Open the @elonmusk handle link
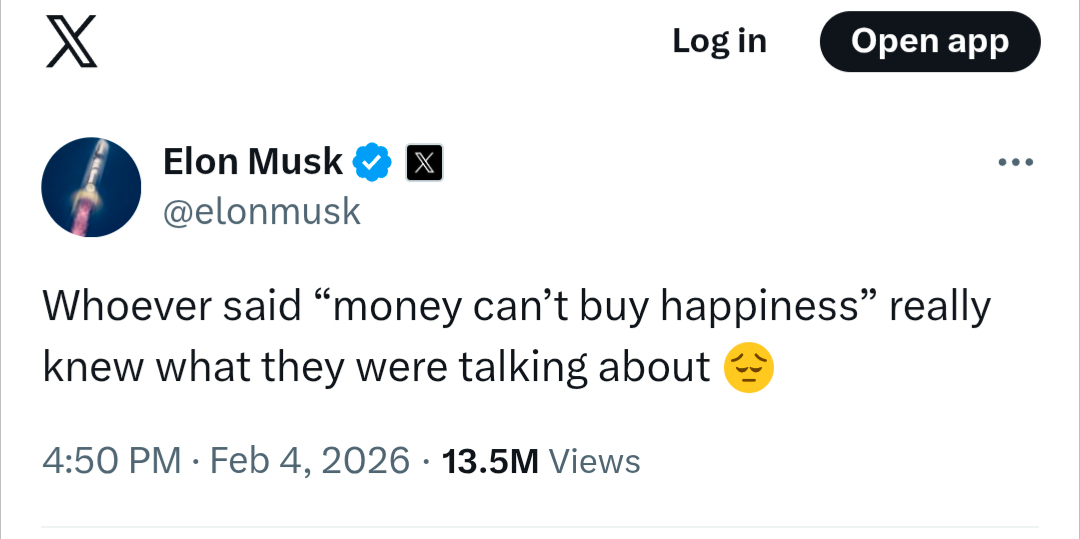The height and width of the screenshot is (539, 1080). 261,211
